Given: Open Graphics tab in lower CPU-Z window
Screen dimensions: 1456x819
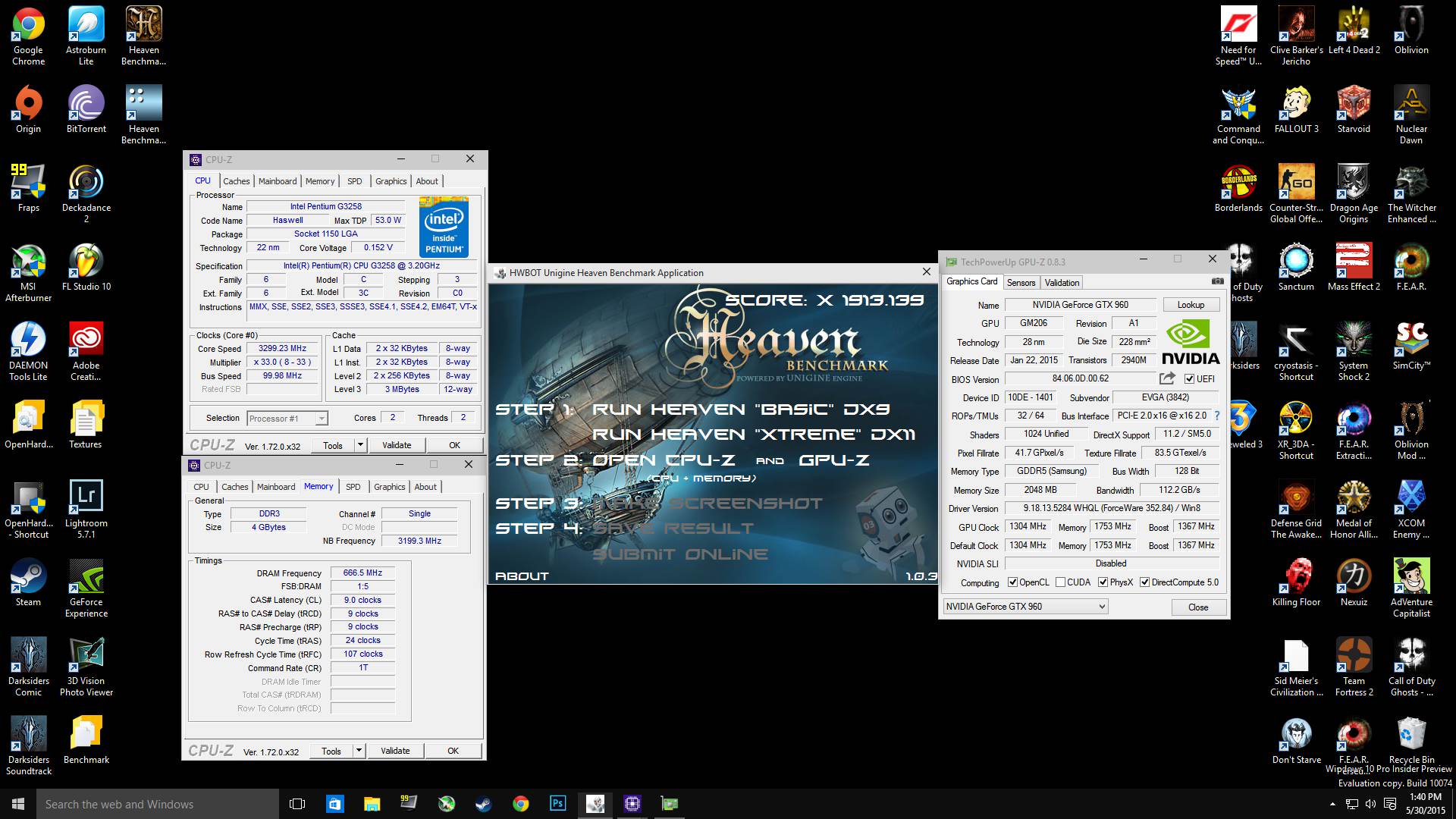Looking at the screenshot, I should pyautogui.click(x=390, y=487).
